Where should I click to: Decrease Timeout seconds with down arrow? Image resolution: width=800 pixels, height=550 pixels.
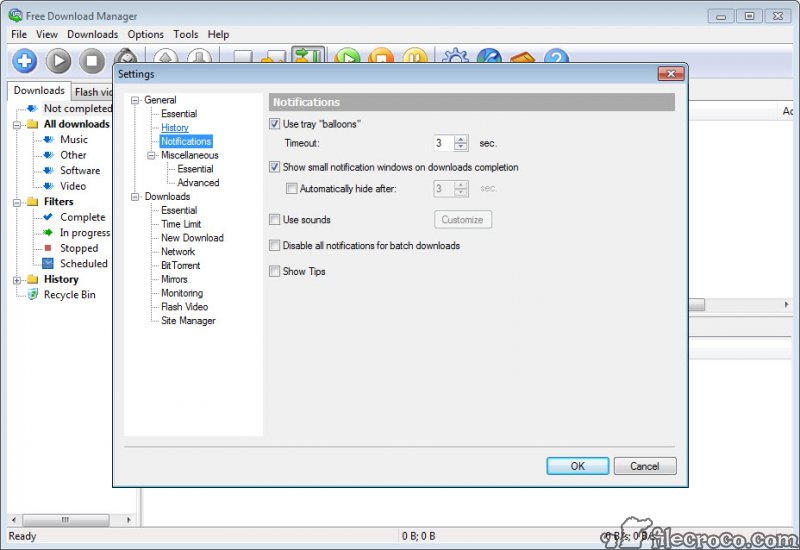(461, 147)
